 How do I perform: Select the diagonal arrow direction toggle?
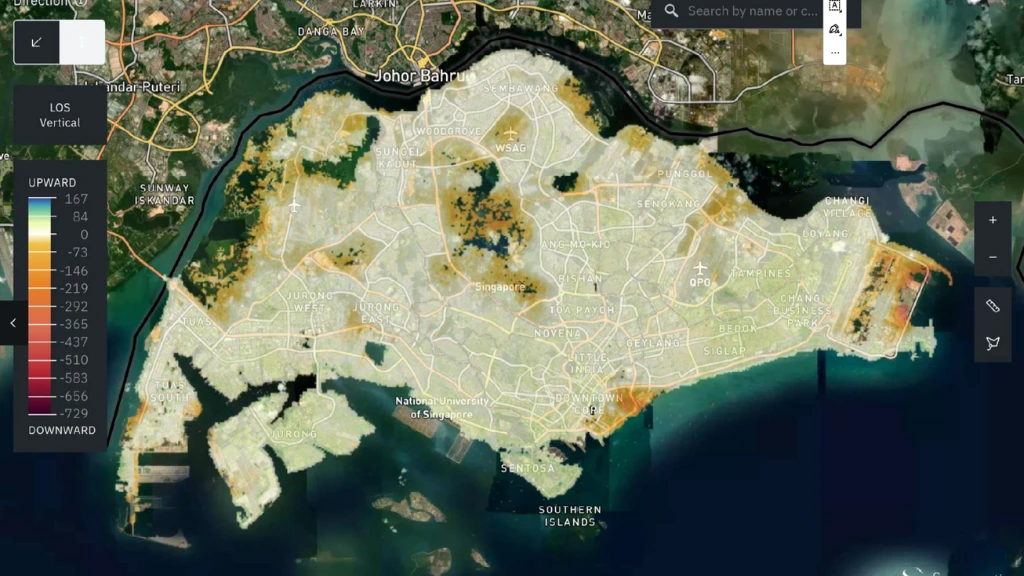[x=37, y=42]
